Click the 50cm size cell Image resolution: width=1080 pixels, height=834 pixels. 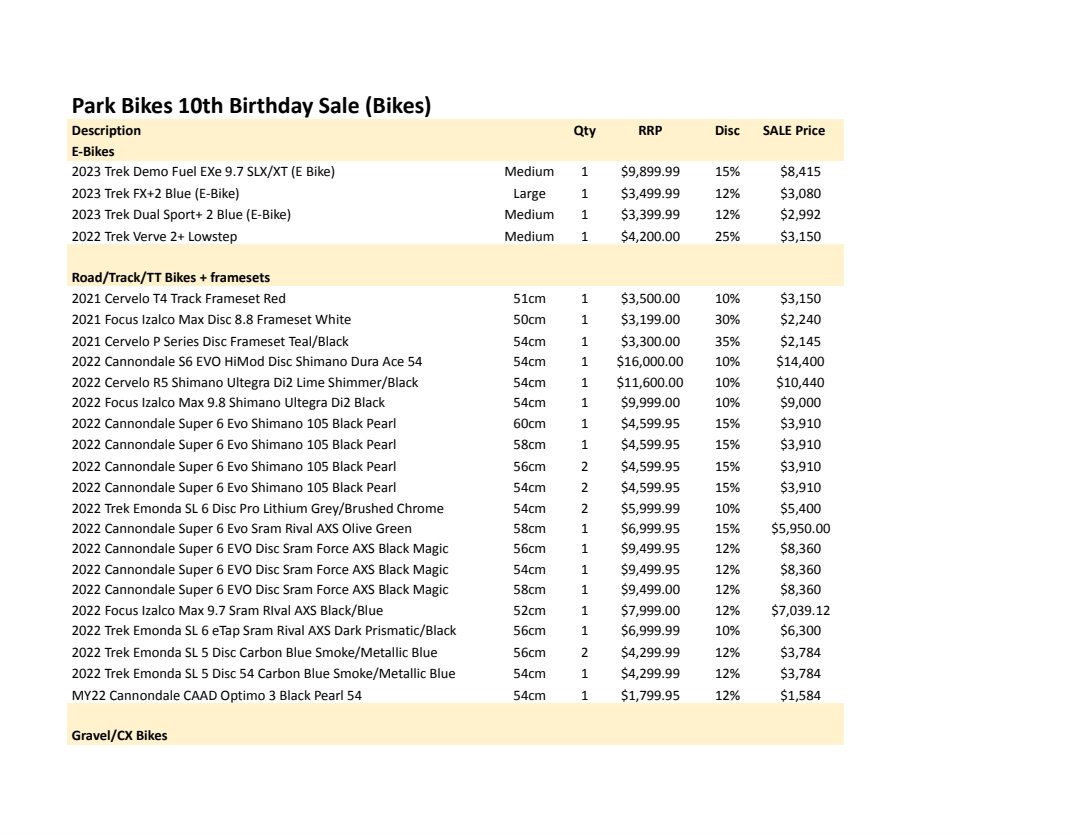[529, 320]
